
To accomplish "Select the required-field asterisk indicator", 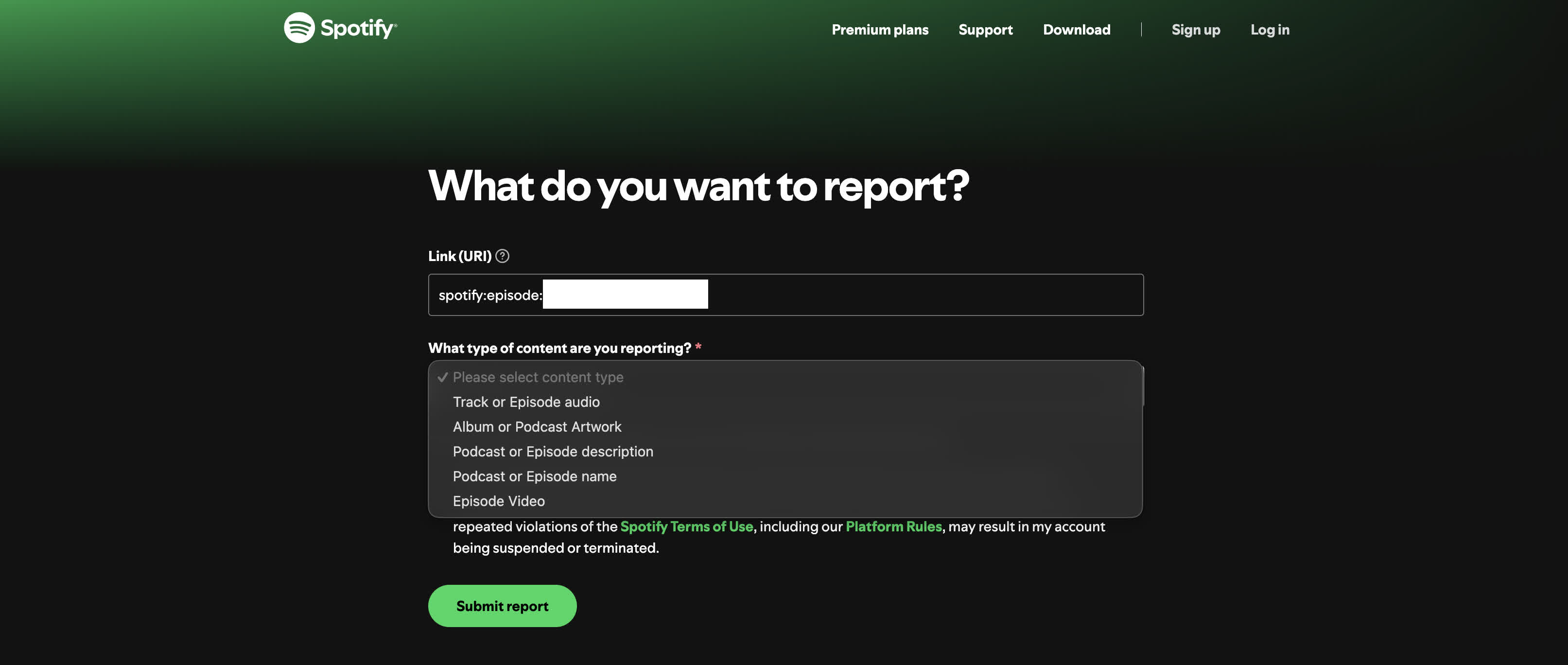I will click(x=699, y=347).
